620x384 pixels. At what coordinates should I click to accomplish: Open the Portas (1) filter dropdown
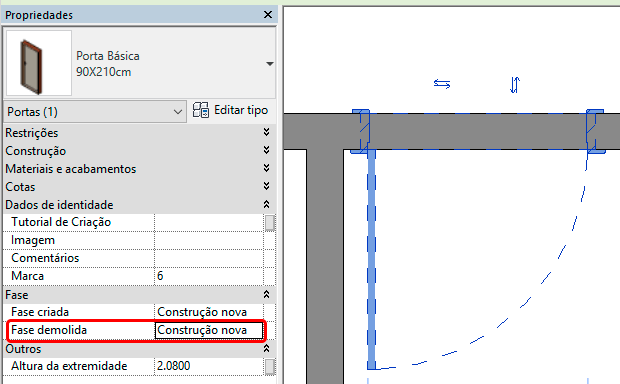point(95,112)
